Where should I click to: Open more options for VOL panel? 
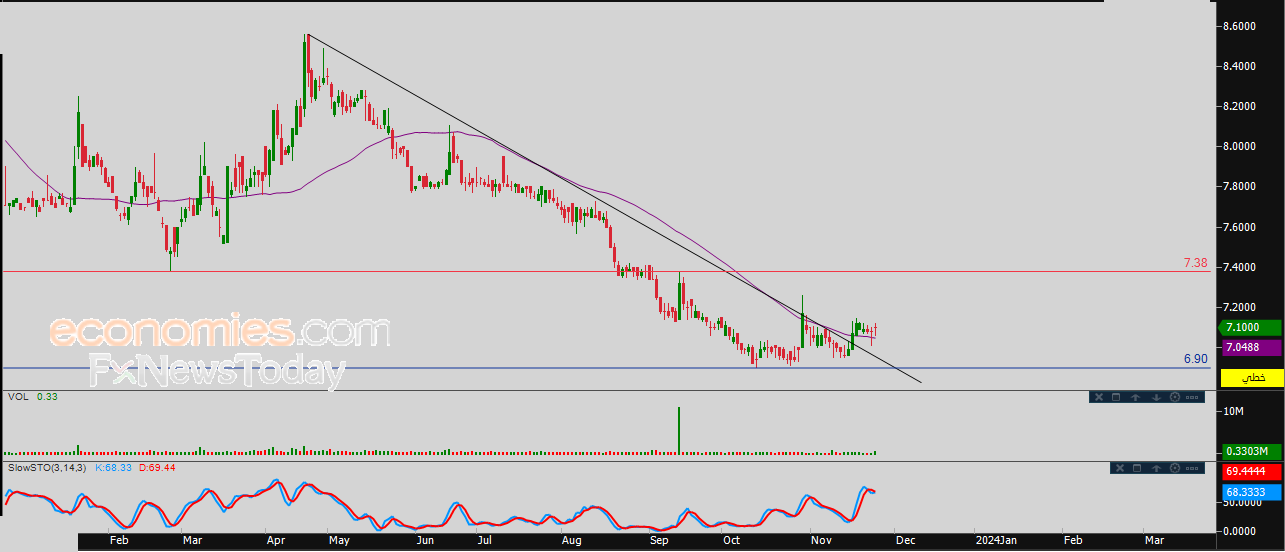[1192, 397]
